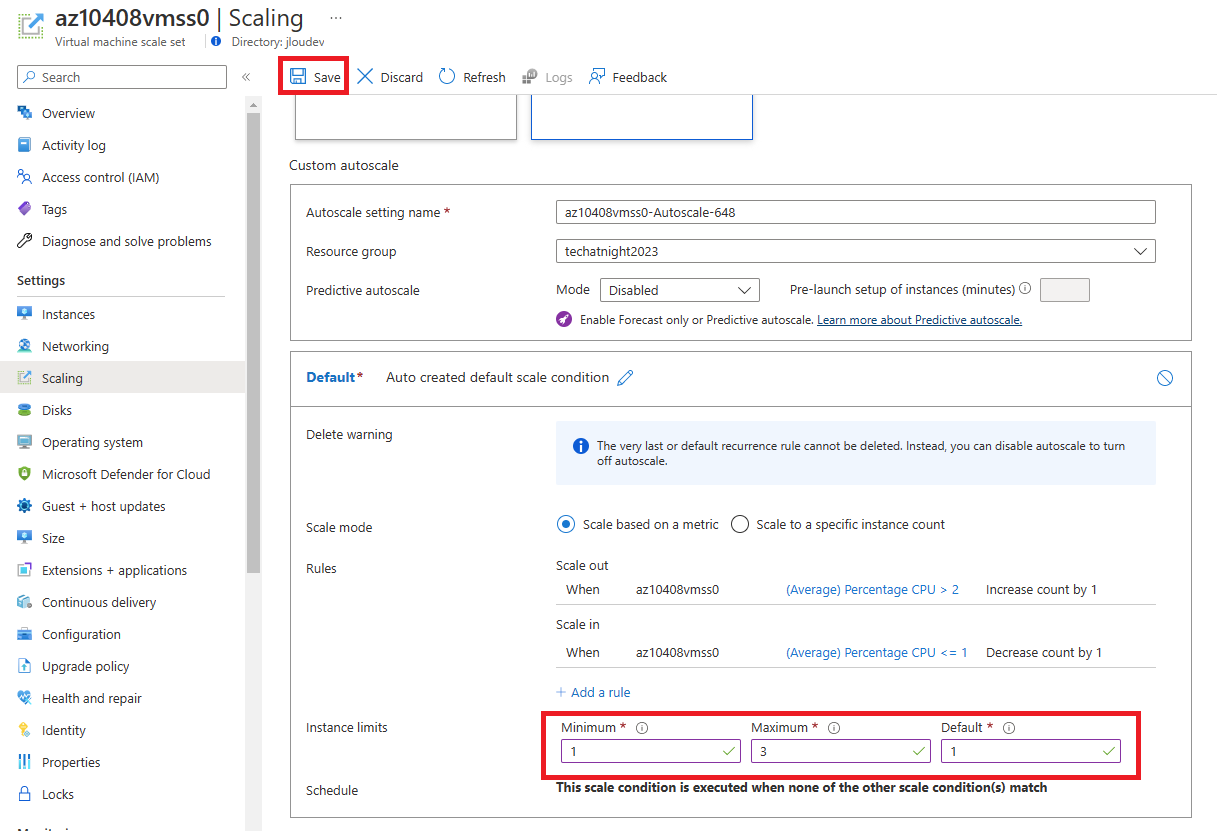Open the Identity page
The image size is (1217, 831).
64,730
